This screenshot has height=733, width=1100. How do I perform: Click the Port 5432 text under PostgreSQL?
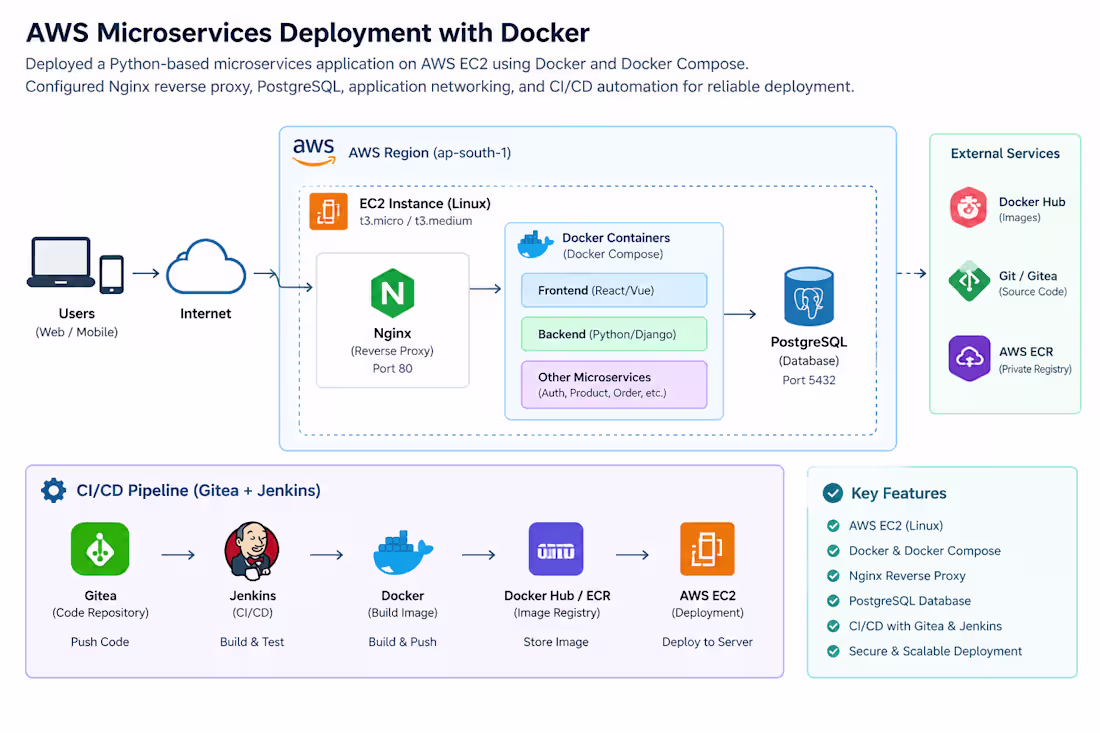(x=809, y=380)
